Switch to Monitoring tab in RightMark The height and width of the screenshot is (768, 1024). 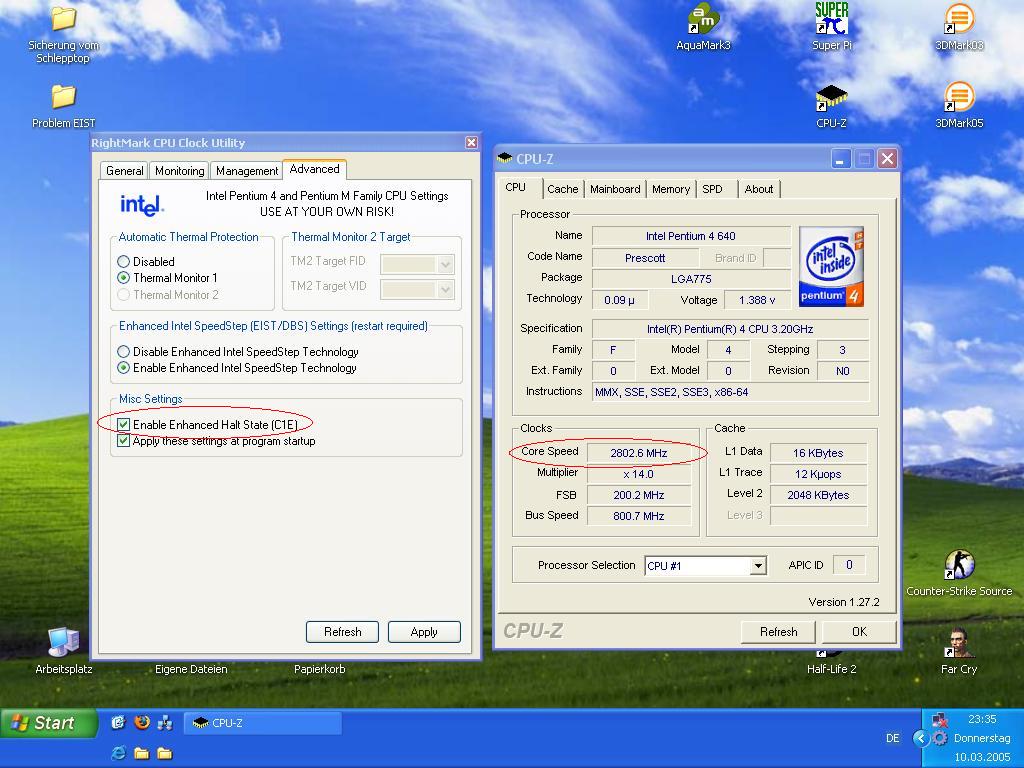(180, 170)
